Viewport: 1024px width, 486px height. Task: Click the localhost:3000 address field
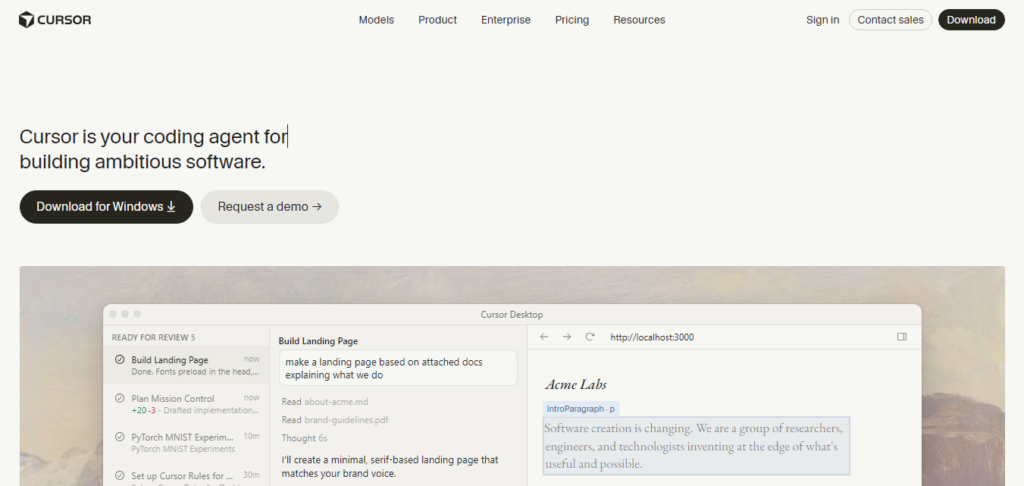pos(652,337)
